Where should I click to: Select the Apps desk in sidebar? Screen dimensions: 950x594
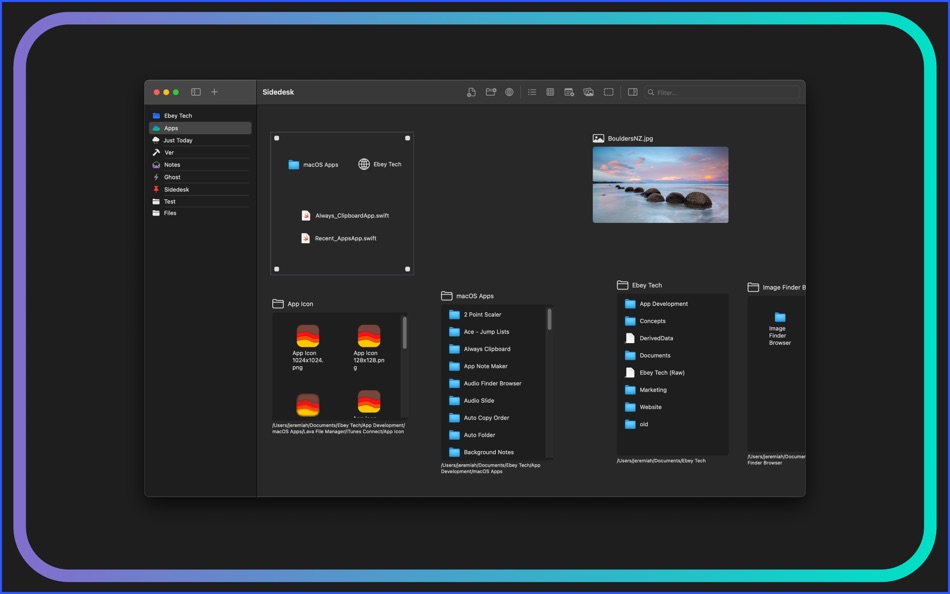coord(200,128)
